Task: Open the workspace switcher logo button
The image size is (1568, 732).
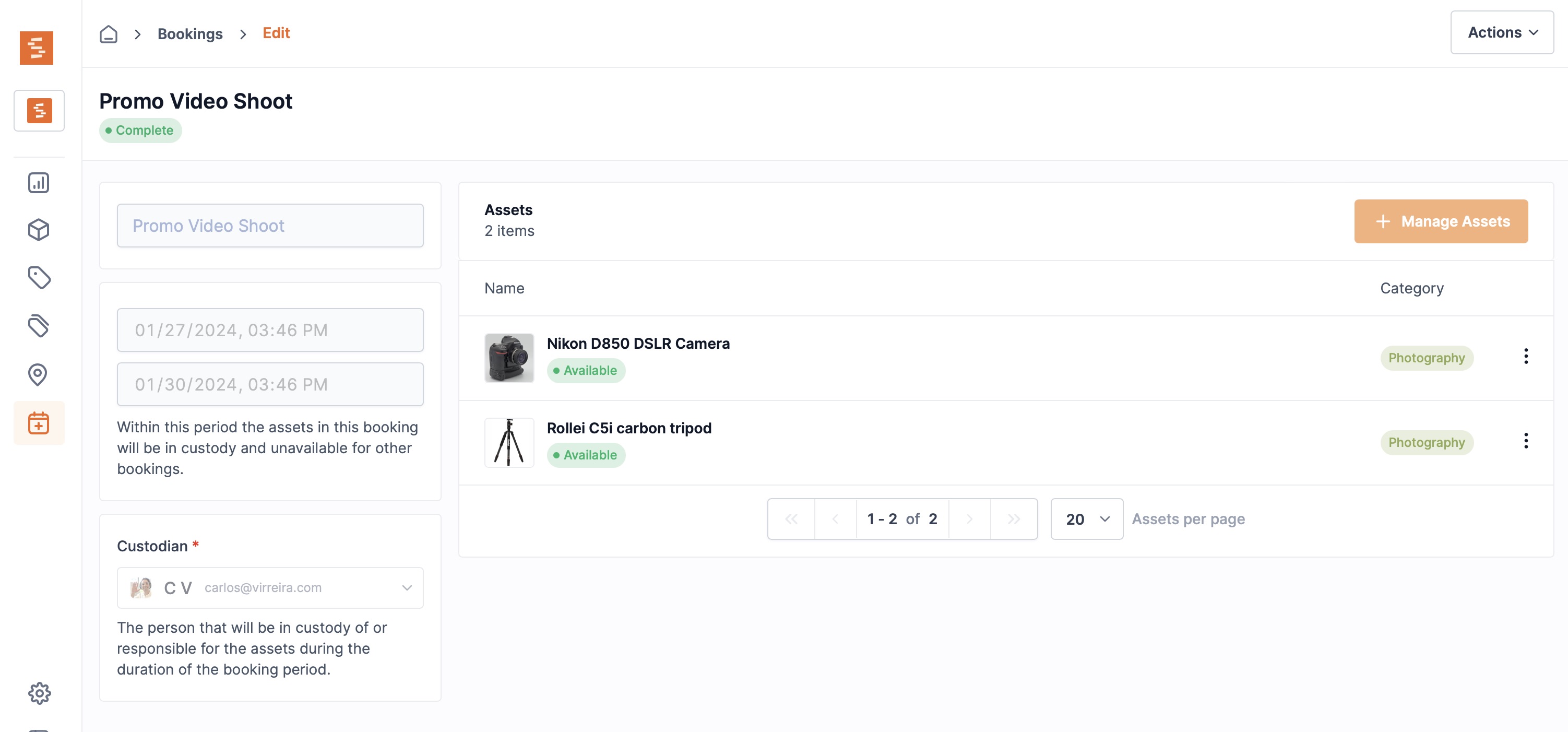Action: click(39, 111)
